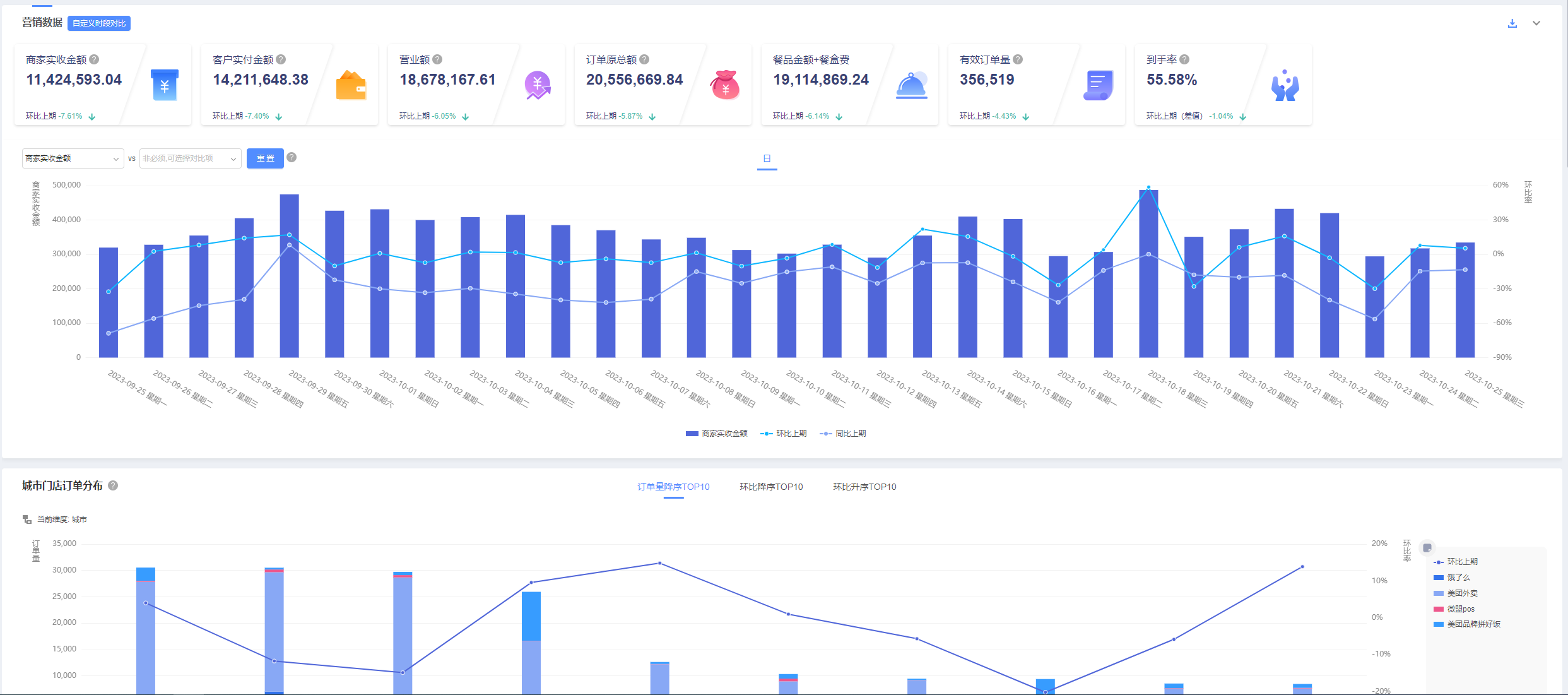Click the orange wallet icon in the 客户实付金额 card
The width and height of the screenshot is (1568, 695).
[351, 86]
